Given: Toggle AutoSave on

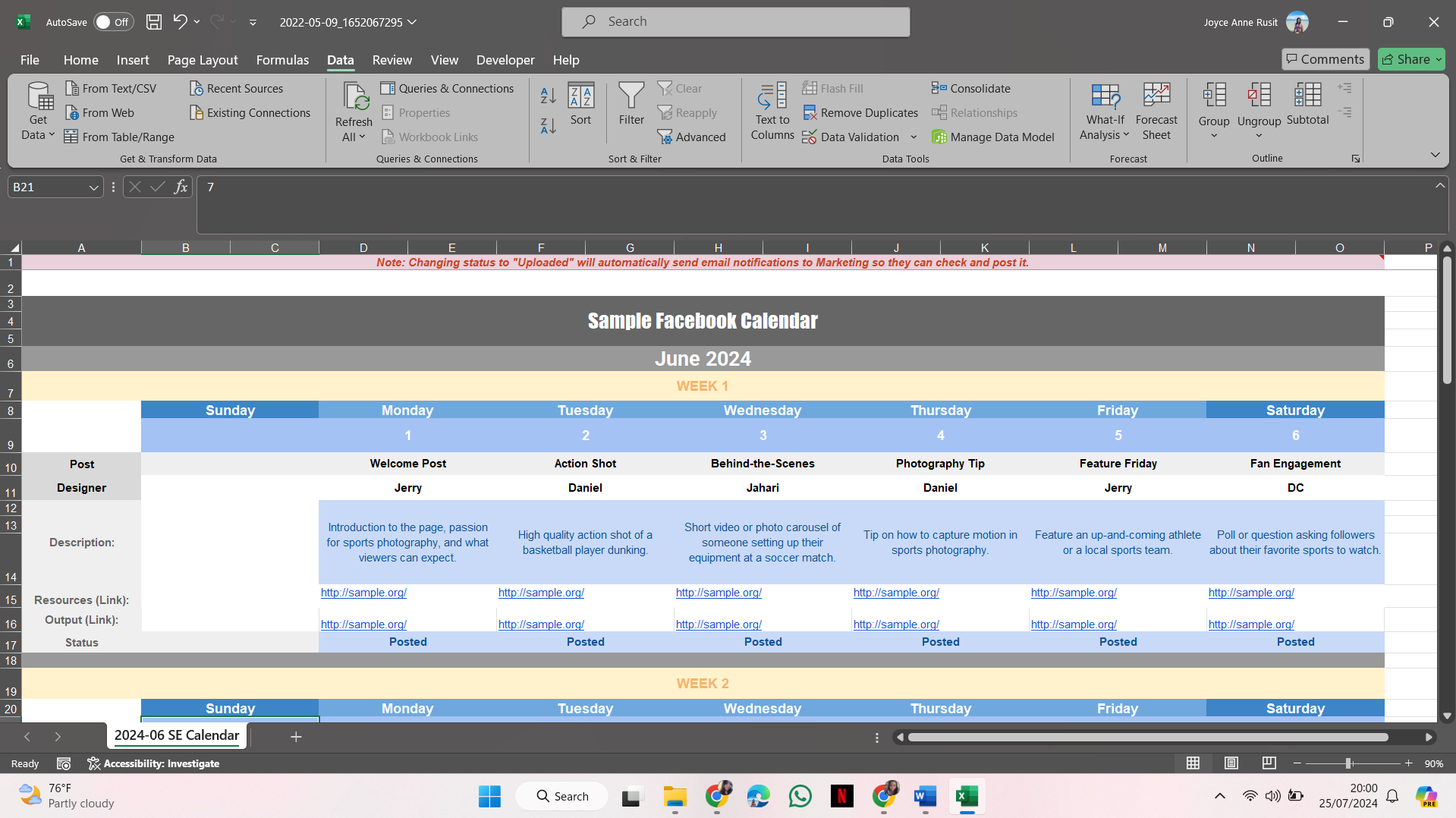Looking at the screenshot, I should (x=114, y=22).
